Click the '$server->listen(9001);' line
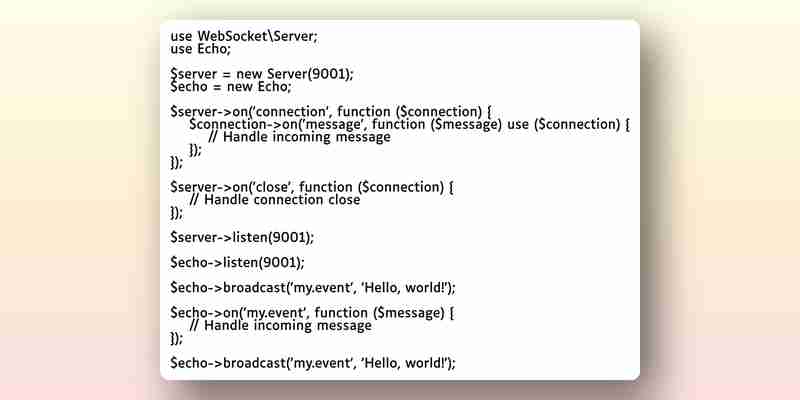The width and height of the screenshot is (800, 400). point(242,237)
